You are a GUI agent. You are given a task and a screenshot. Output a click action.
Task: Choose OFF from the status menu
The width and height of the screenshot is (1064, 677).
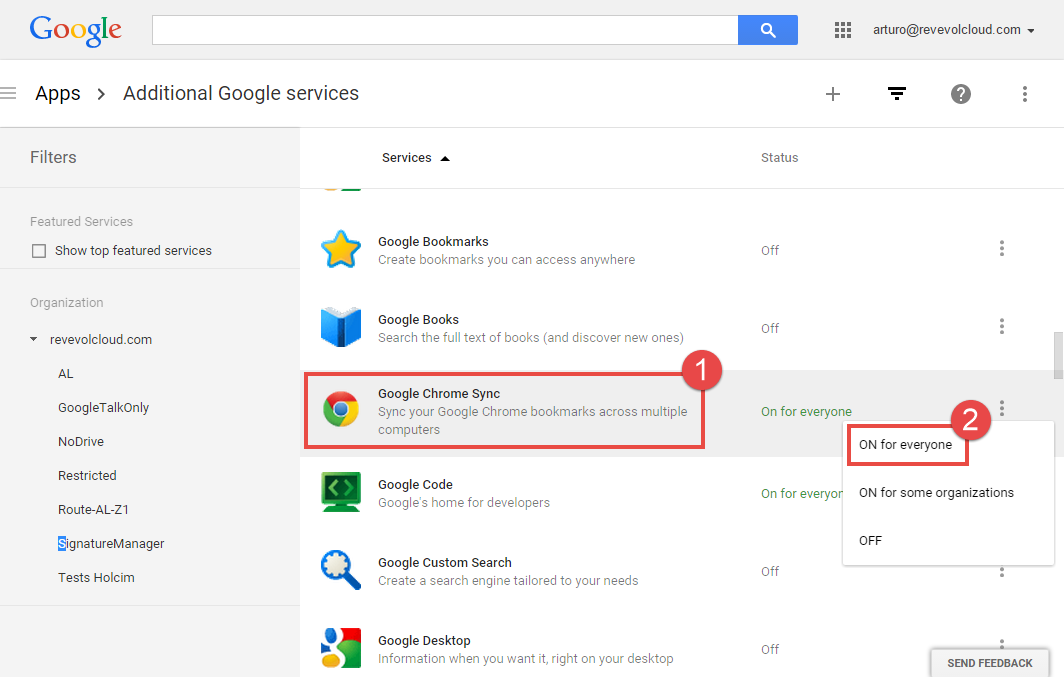(871, 541)
